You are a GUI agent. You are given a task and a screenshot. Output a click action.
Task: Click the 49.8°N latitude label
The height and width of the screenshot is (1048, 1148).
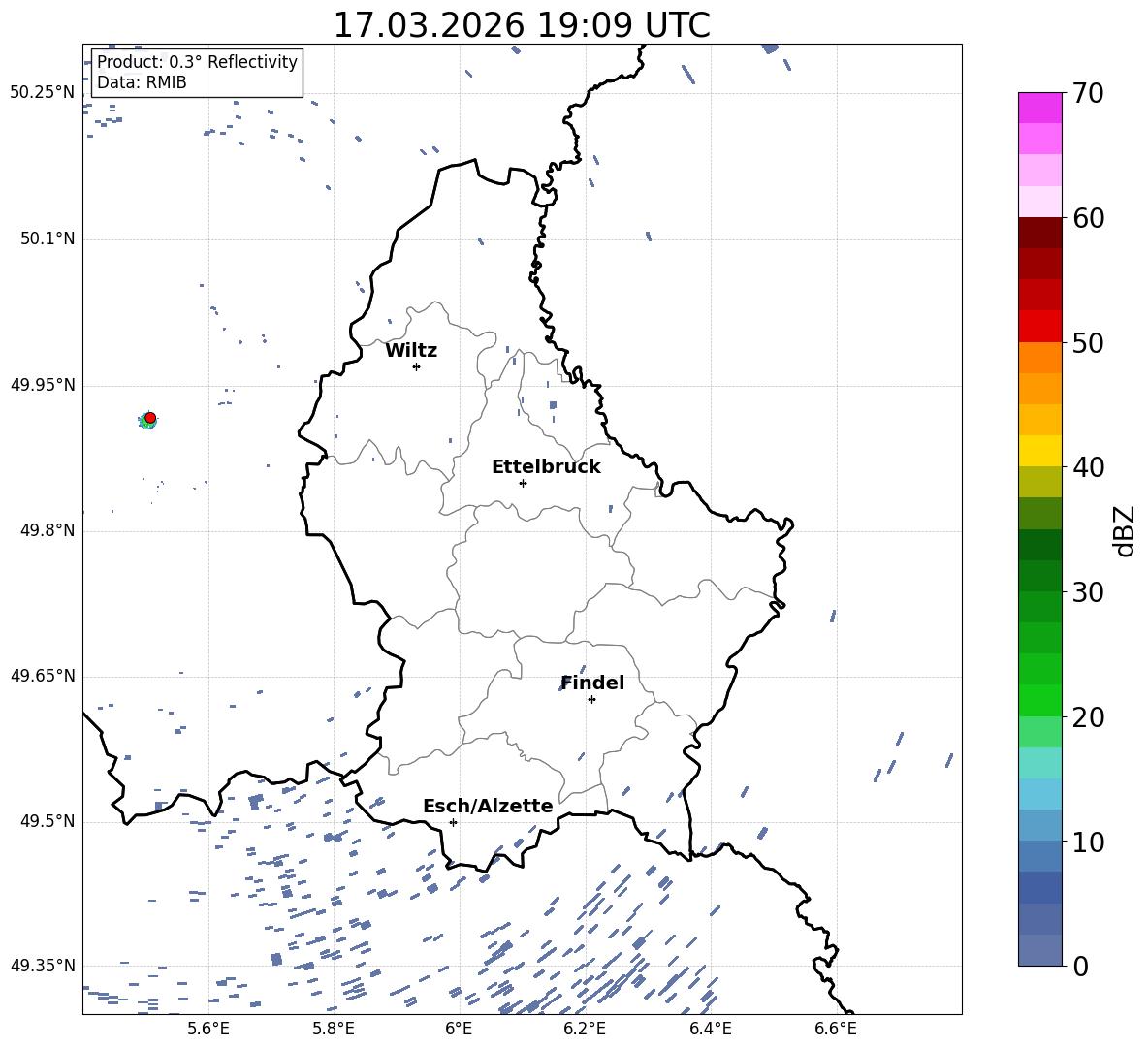(48, 530)
